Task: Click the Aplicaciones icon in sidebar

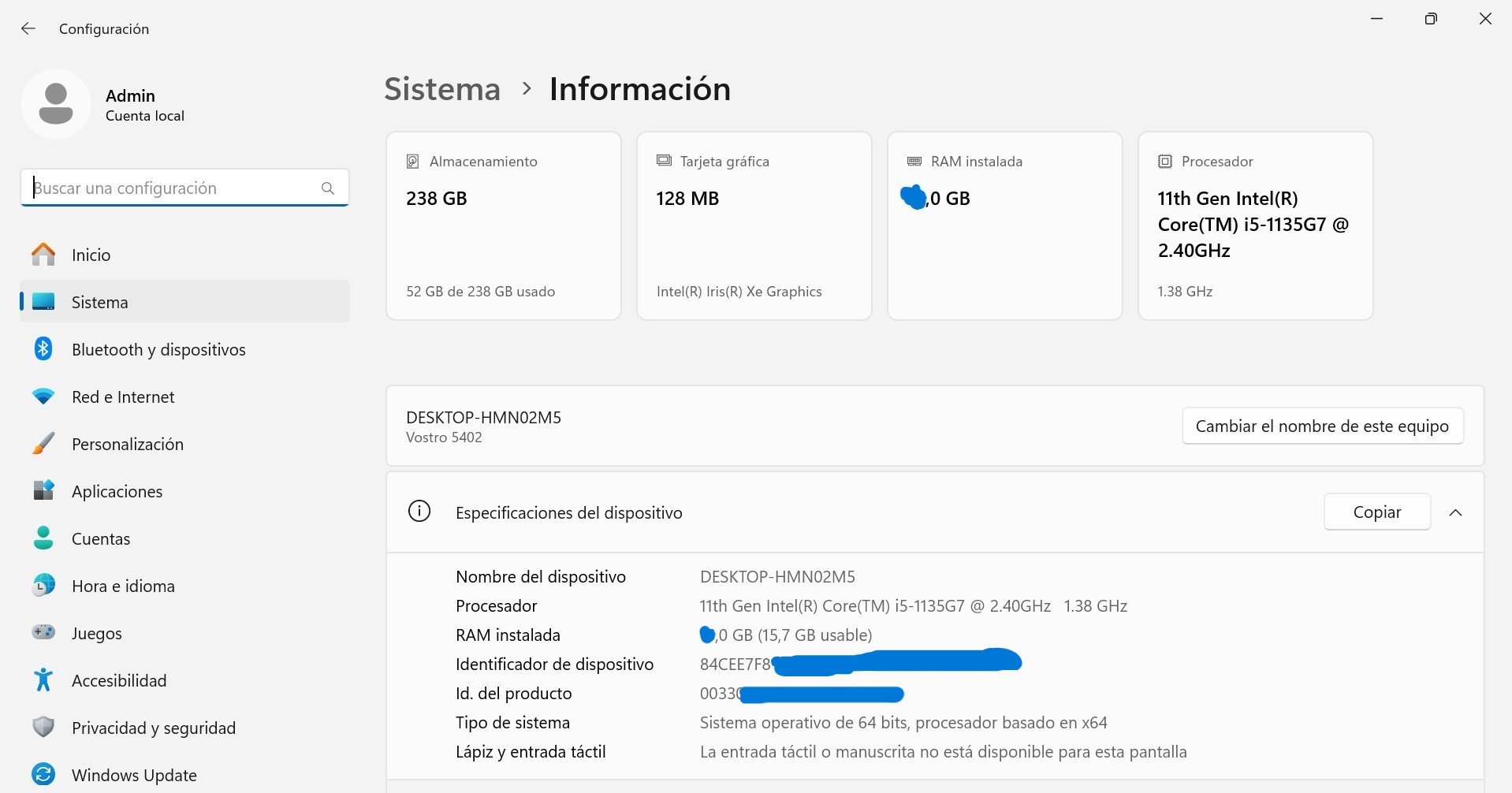Action: 43,491
